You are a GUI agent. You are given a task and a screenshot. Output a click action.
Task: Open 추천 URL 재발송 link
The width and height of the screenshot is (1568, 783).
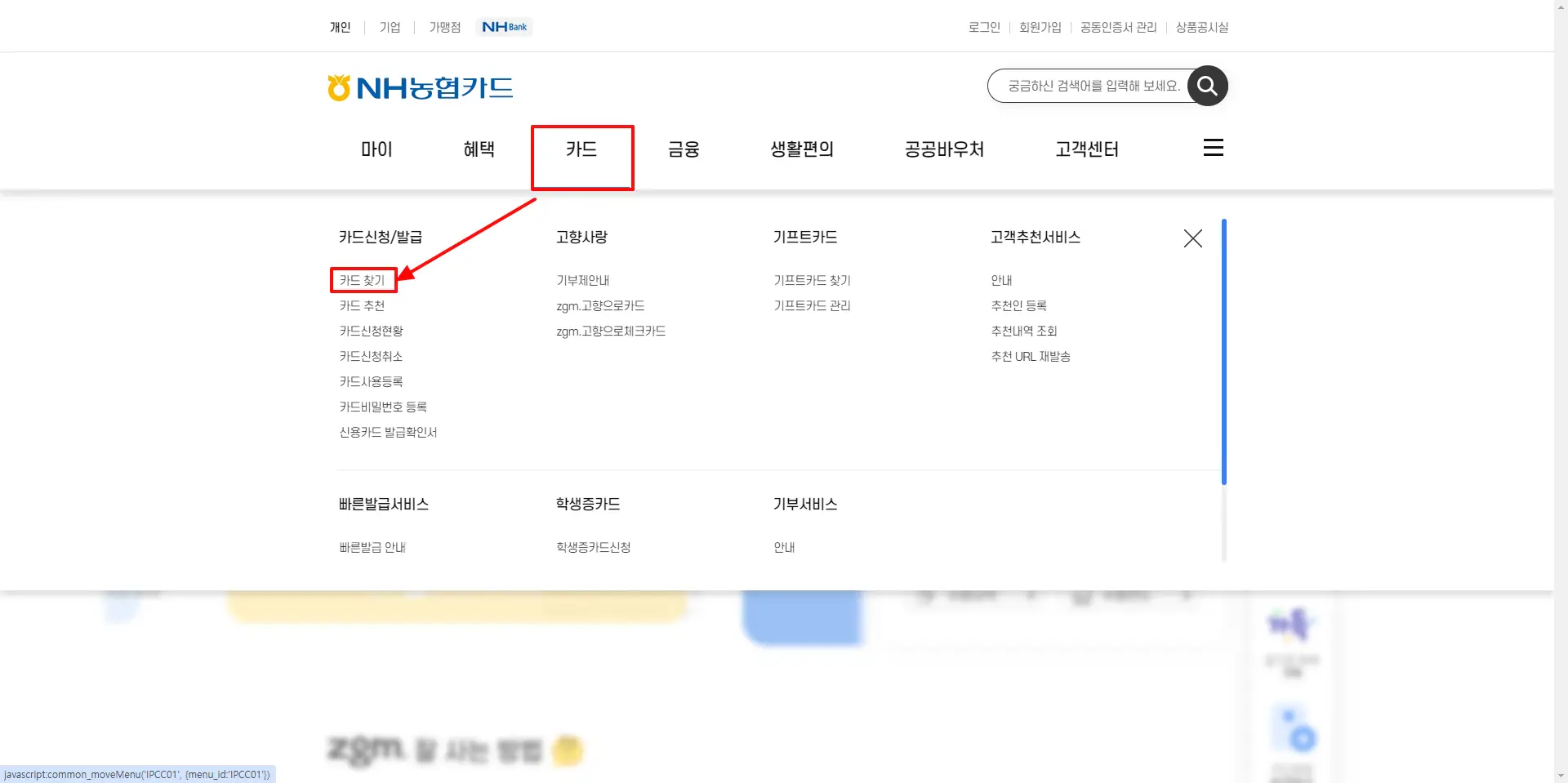[x=1031, y=356]
